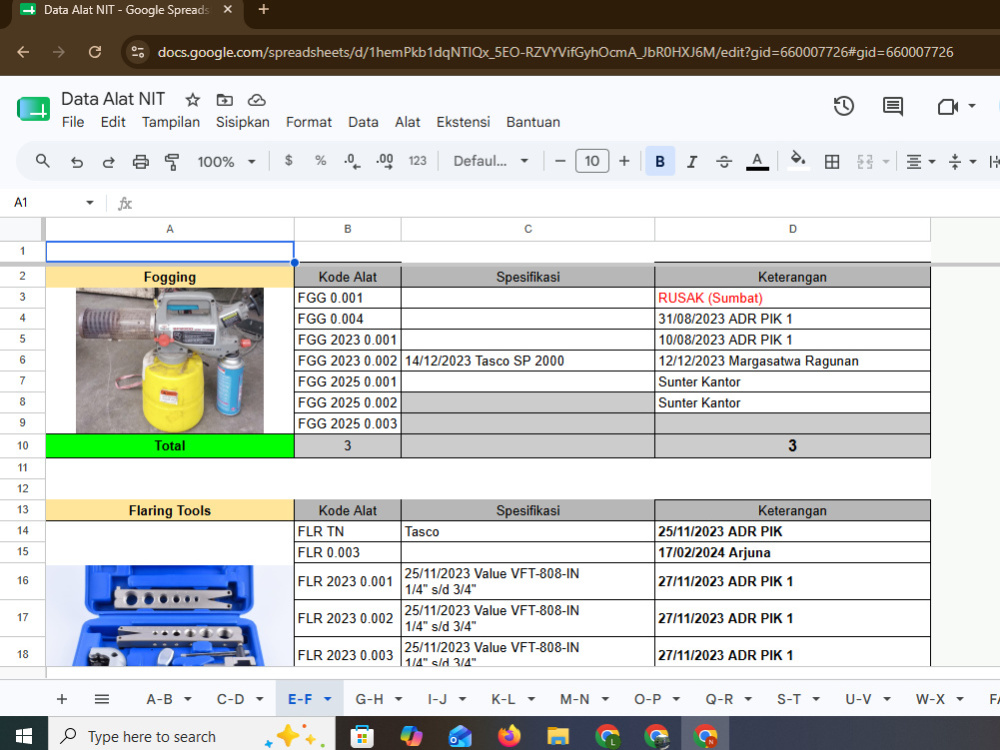
Task: Open the File menu
Action: (x=73, y=122)
